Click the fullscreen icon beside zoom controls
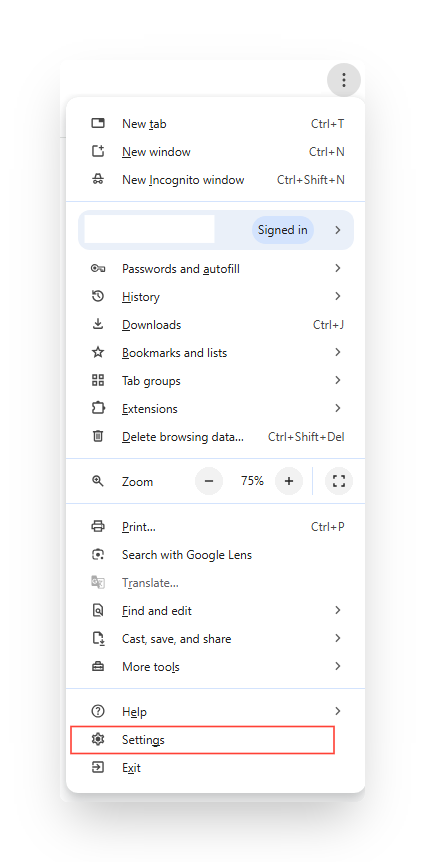This screenshot has height=862, width=425. pyautogui.click(x=339, y=482)
